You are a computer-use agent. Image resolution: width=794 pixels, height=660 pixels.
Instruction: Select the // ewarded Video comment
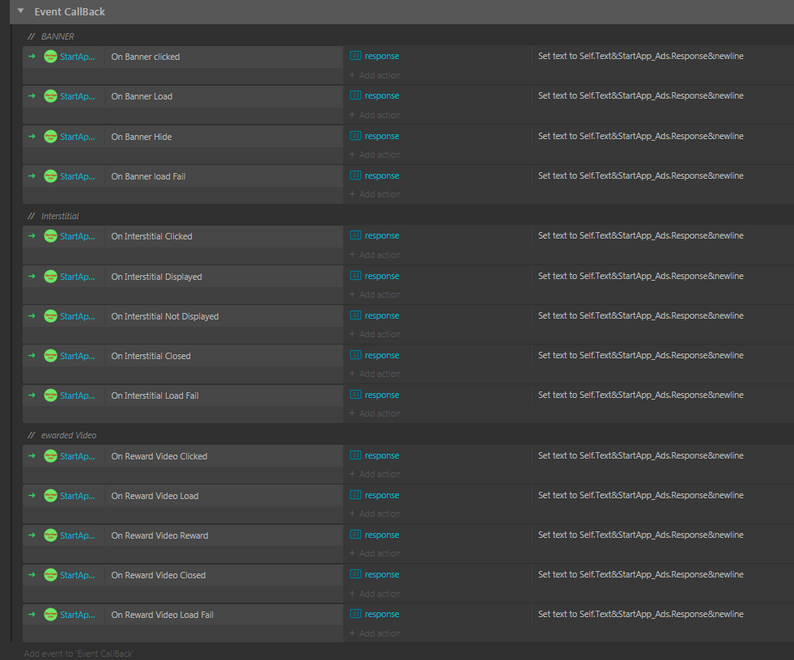(62, 435)
